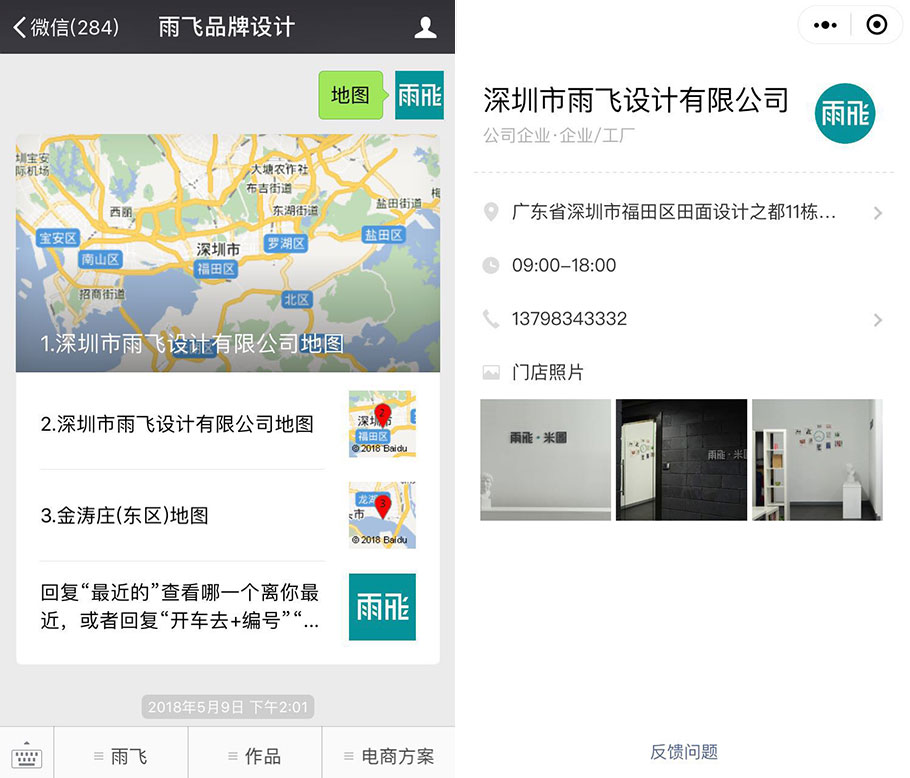Expand the phone number row chevron

click(878, 320)
